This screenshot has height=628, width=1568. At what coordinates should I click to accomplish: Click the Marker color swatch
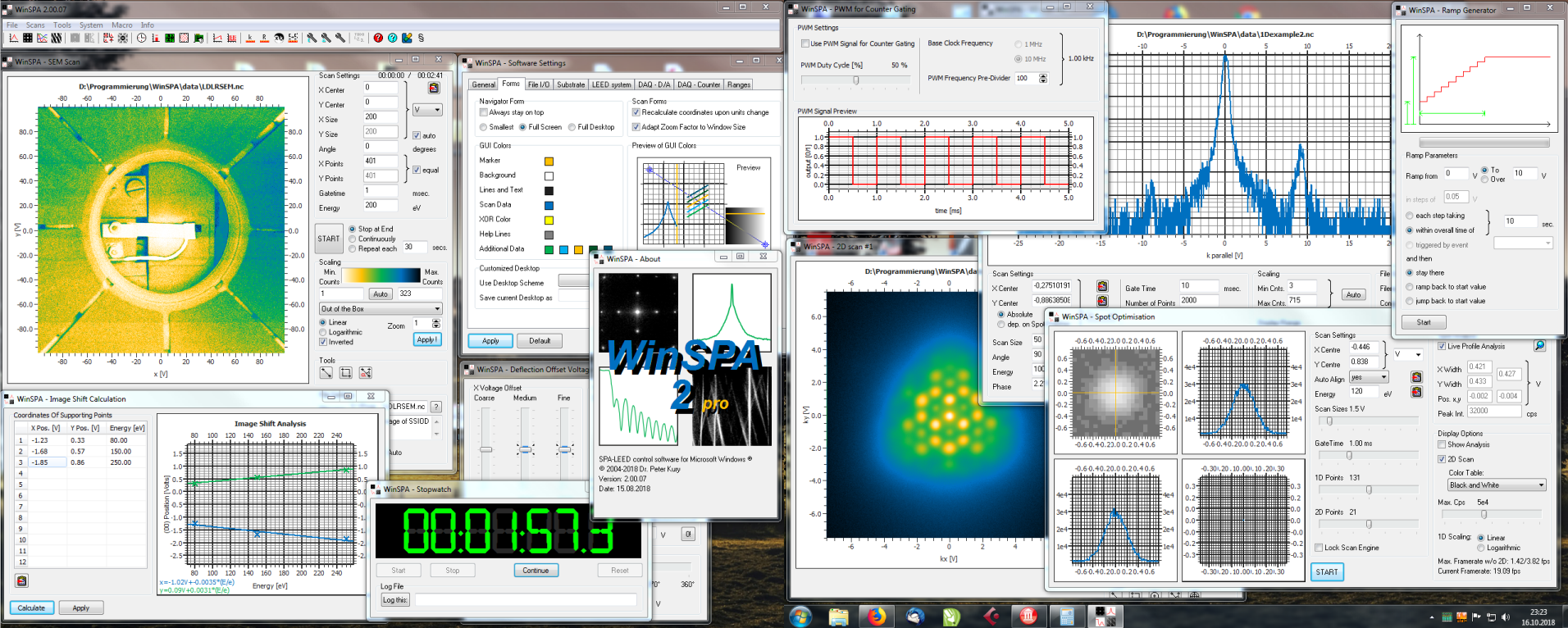549,161
